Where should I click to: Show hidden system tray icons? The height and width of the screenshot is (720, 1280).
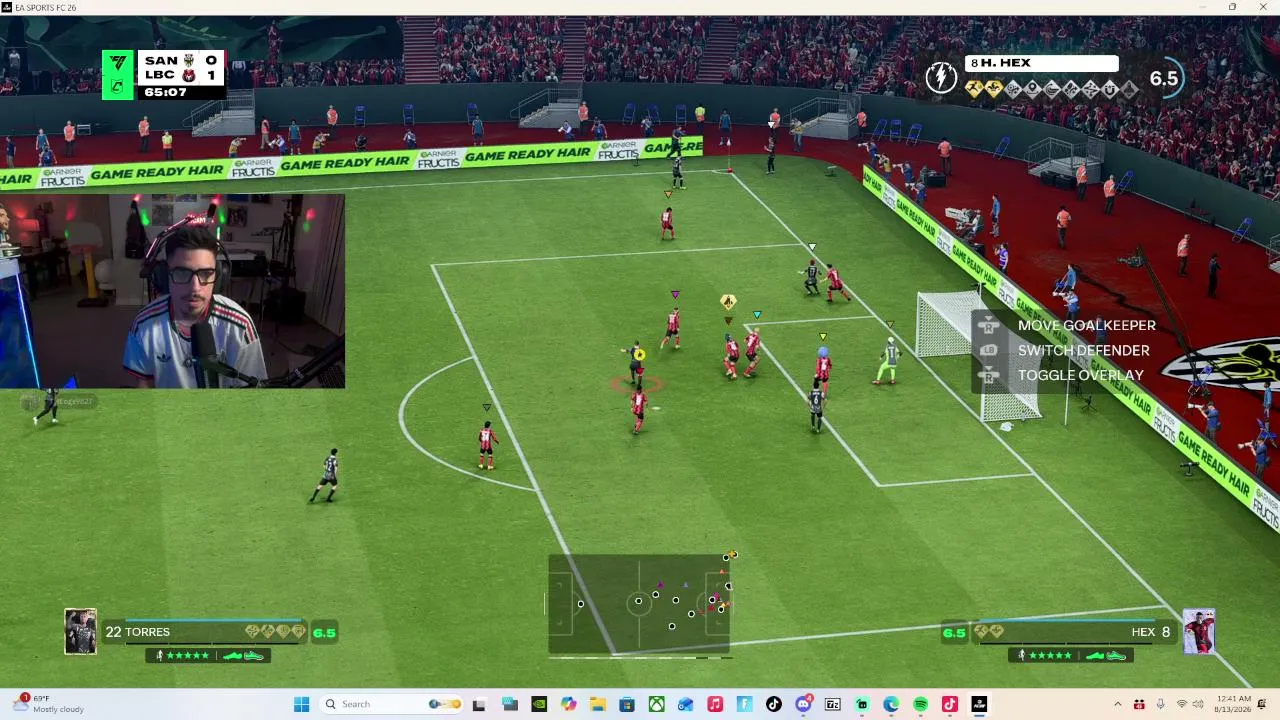pyautogui.click(x=1117, y=704)
